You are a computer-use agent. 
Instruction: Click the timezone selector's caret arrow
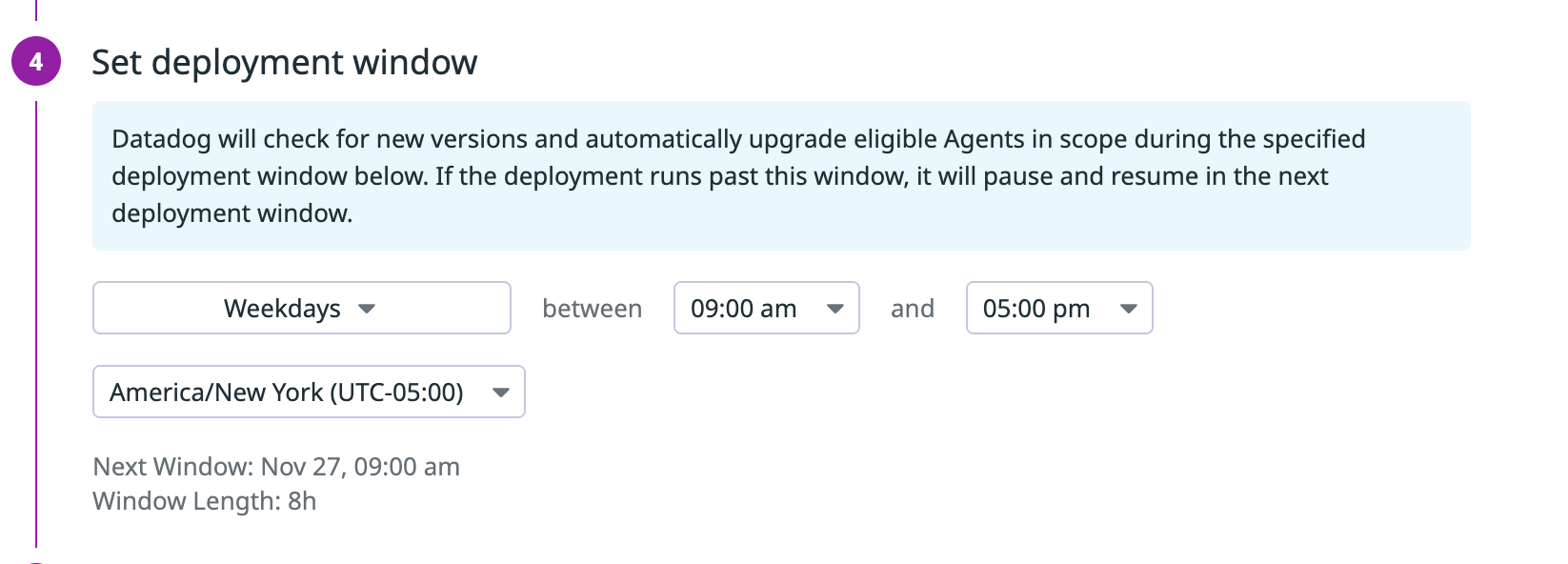click(x=501, y=393)
